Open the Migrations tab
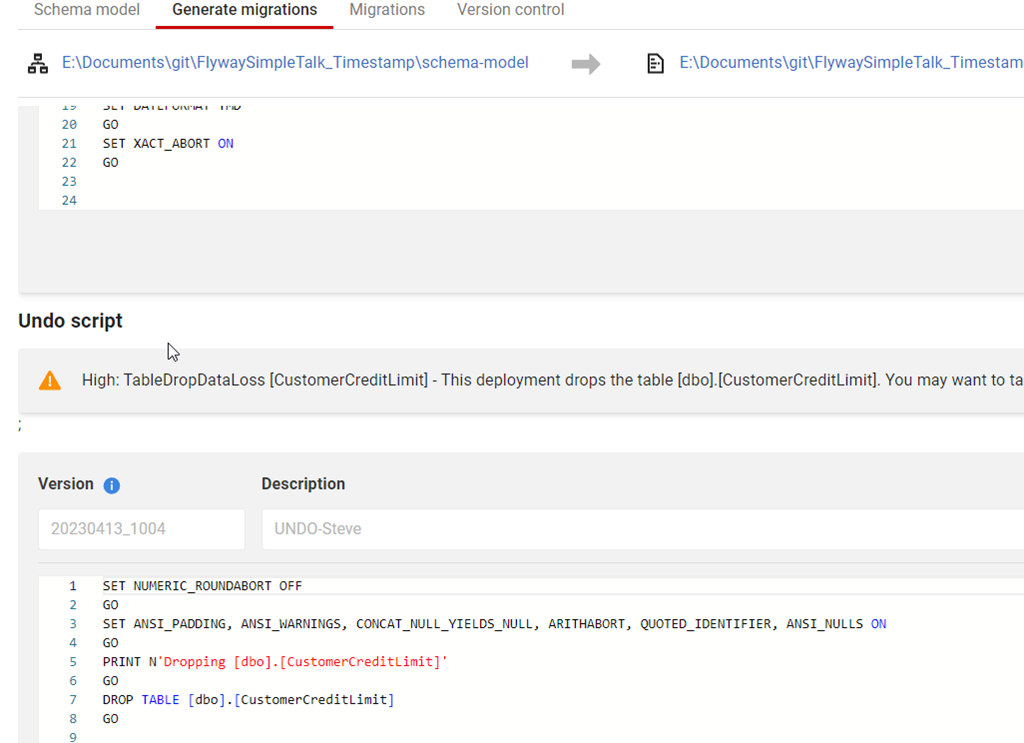The image size is (1024, 743). tap(387, 10)
